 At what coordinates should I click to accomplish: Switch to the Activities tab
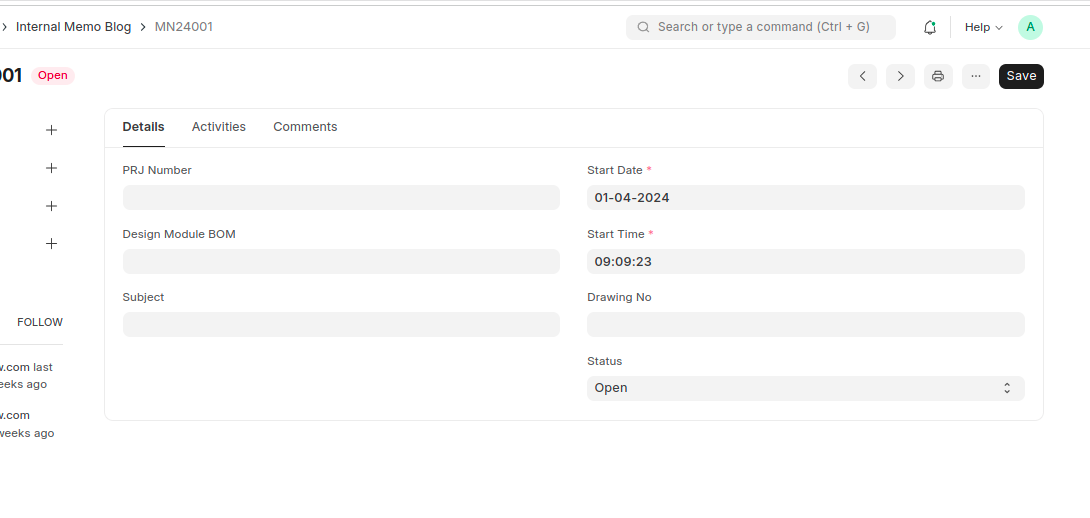[218, 127]
